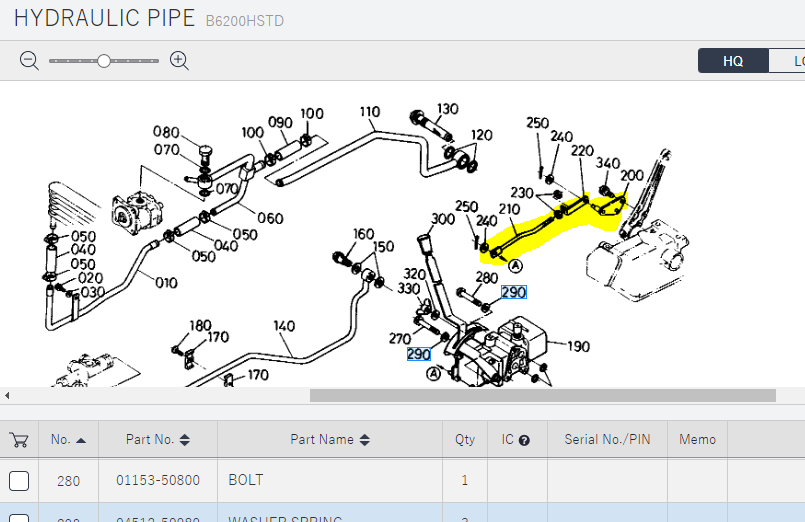Viewport: 805px width, 522px height.
Task: Click callout 030 on the diagram
Action: 93,292
